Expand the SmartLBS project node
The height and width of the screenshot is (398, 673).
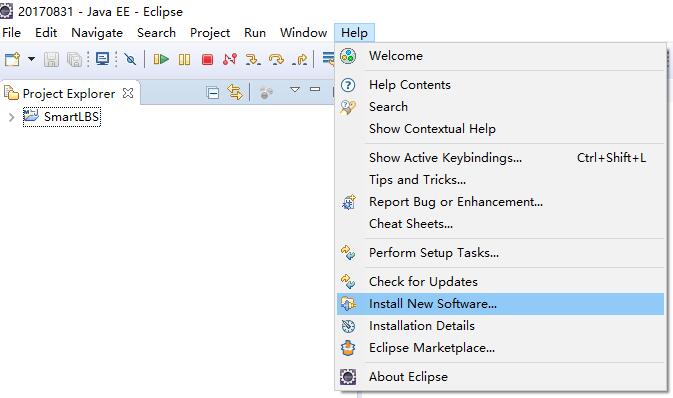[12, 117]
